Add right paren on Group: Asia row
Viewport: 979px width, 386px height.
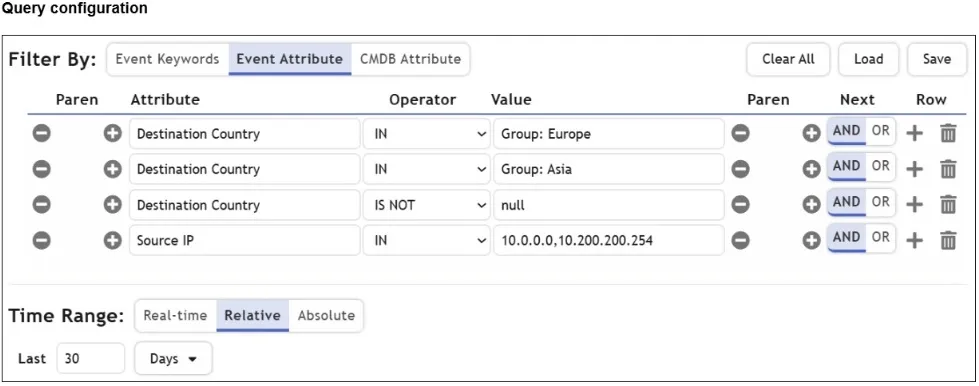(811, 169)
